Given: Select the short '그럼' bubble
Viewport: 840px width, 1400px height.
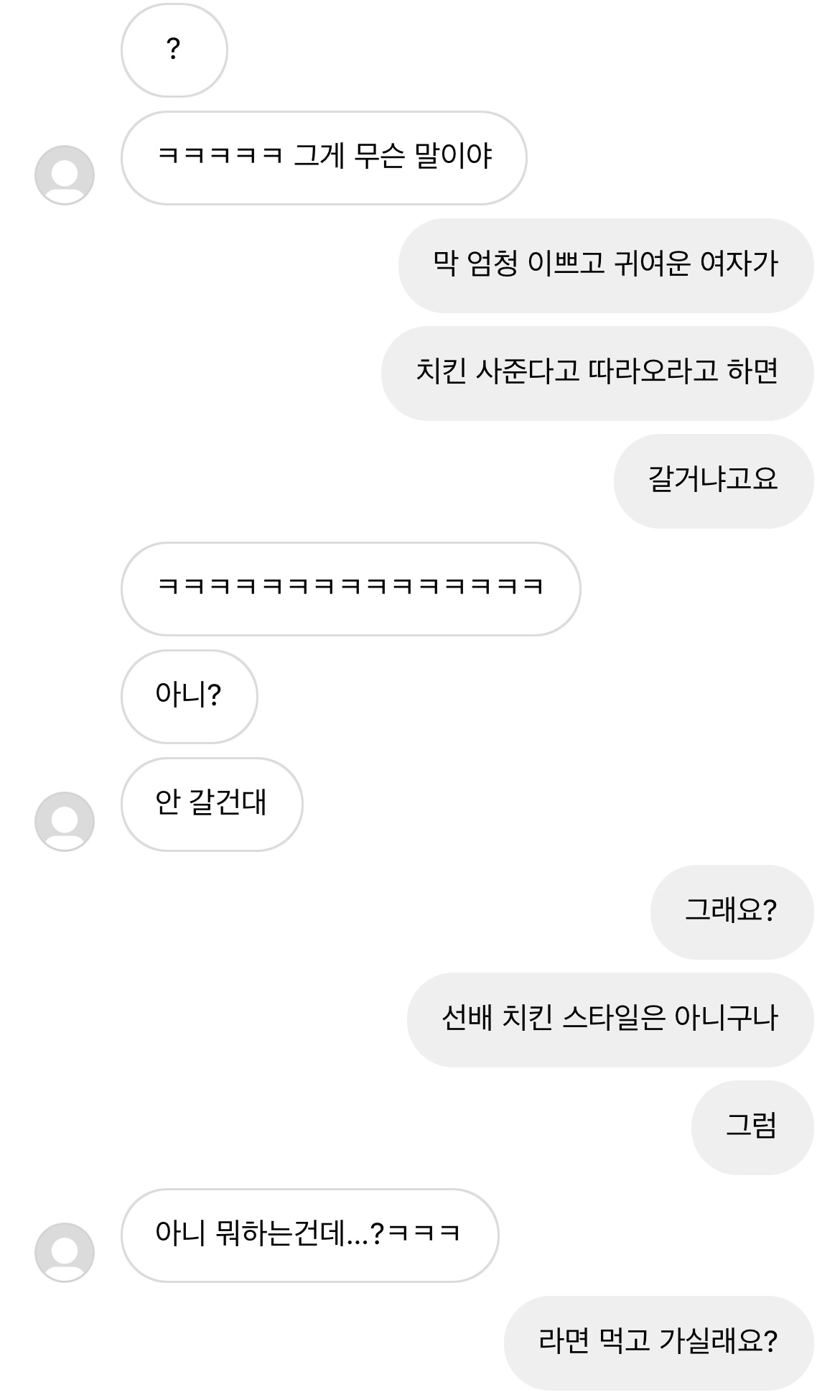Looking at the screenshot, I should (752, 1128).
